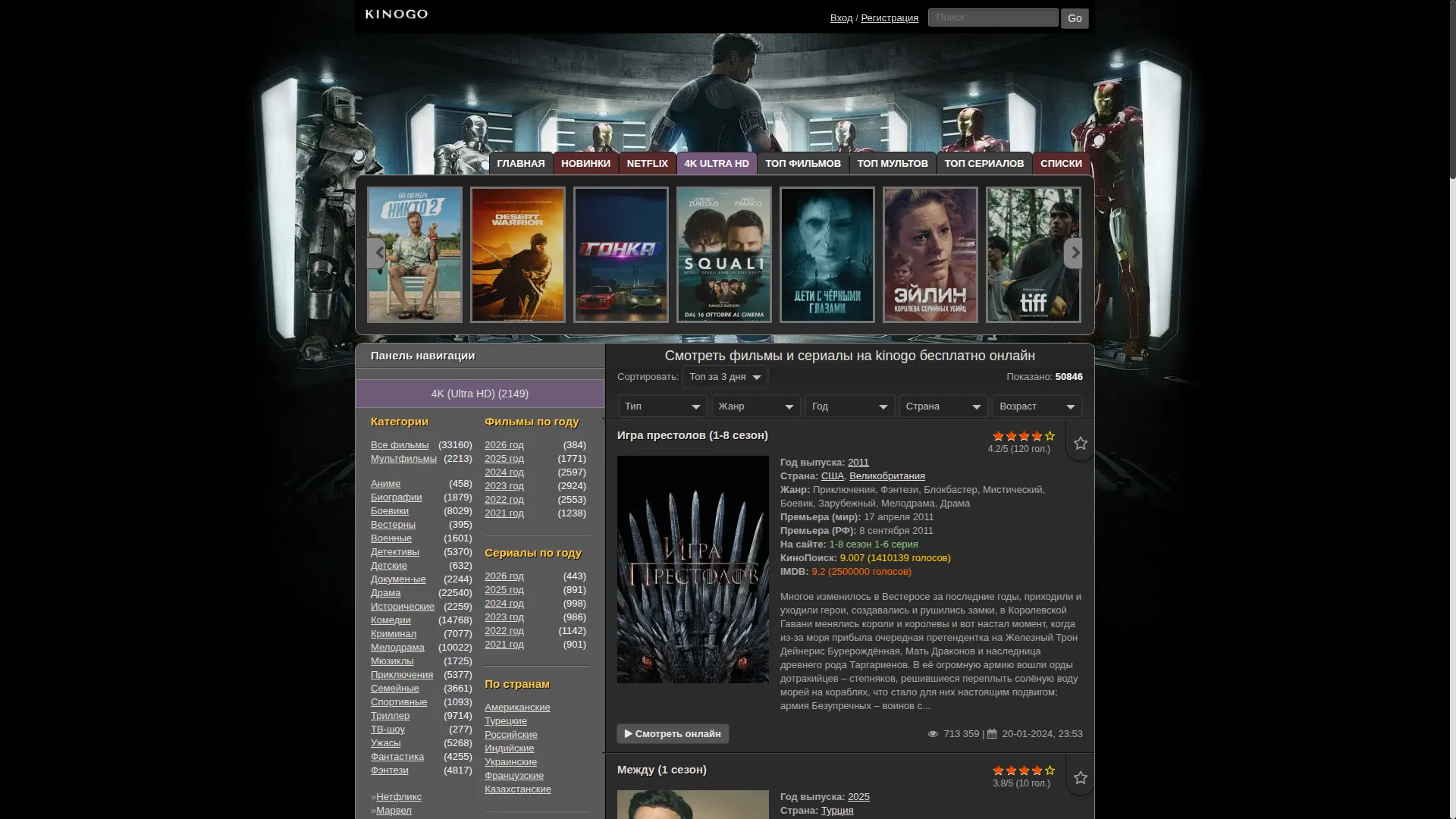Open films from 2026 год
1456x819 pixels.
[x=504, y=445]
